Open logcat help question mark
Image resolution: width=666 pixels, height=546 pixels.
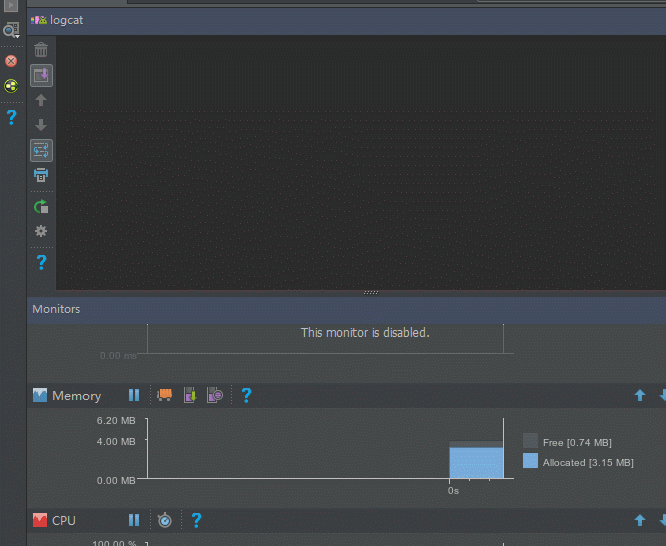click(x=41, y=262)
